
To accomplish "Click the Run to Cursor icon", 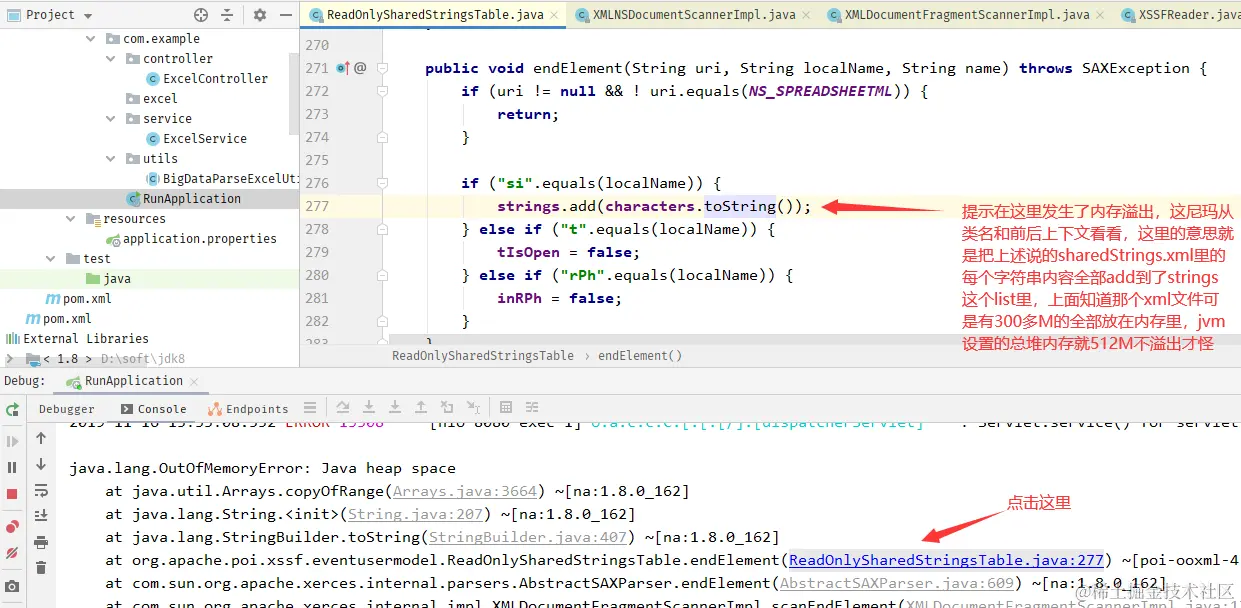I will pos(473,408).
